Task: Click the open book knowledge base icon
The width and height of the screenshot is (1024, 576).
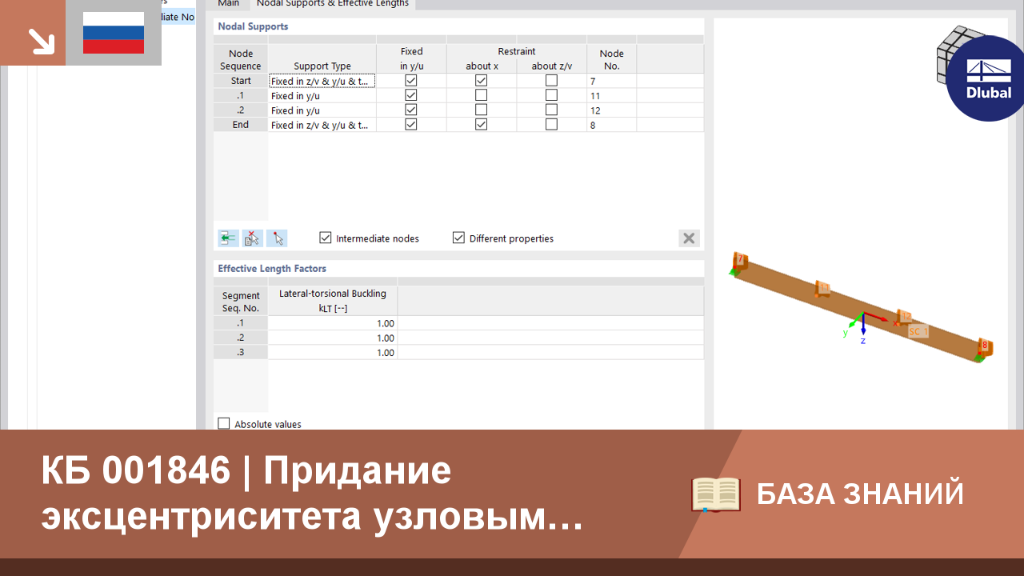Action: 716,494
